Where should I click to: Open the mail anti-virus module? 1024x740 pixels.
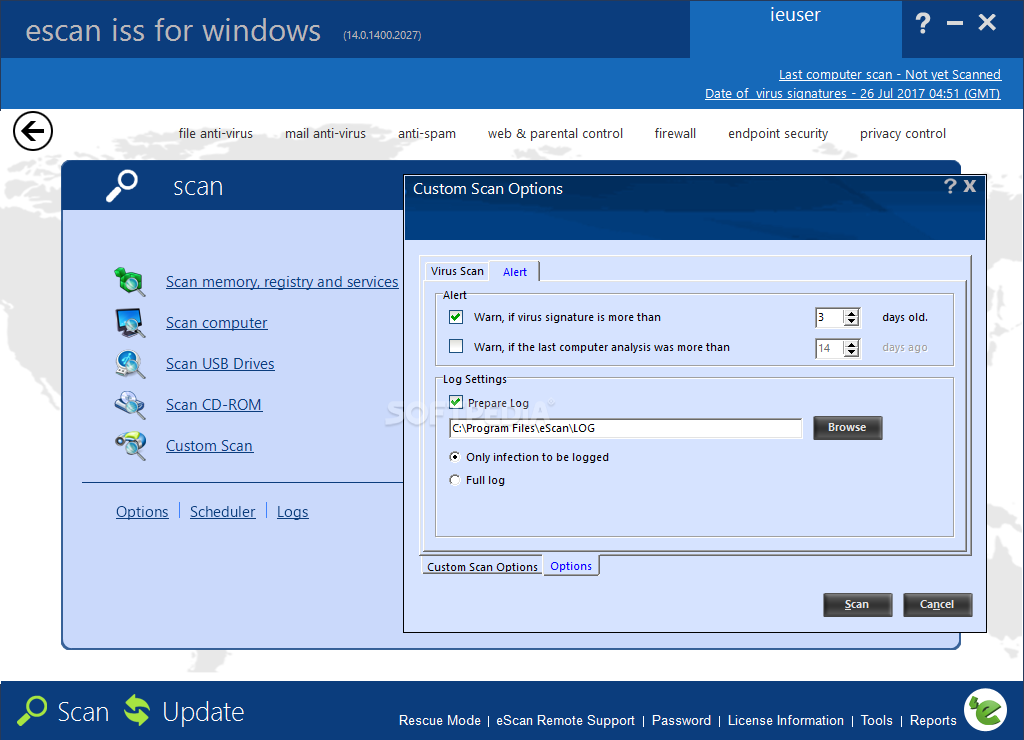[325, 133]
